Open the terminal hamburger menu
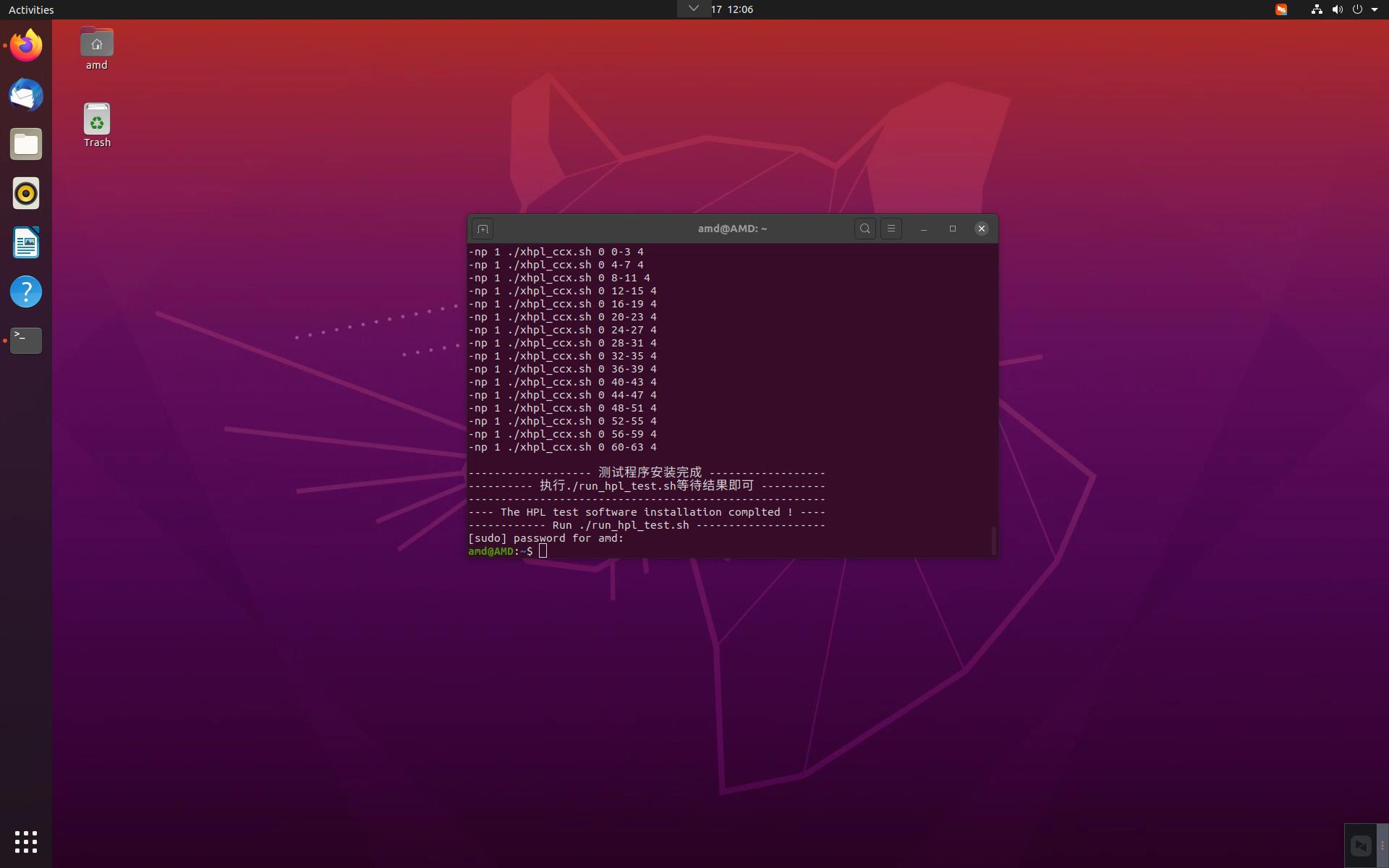Screen dimensions: 1389x868 click(891, 229)
